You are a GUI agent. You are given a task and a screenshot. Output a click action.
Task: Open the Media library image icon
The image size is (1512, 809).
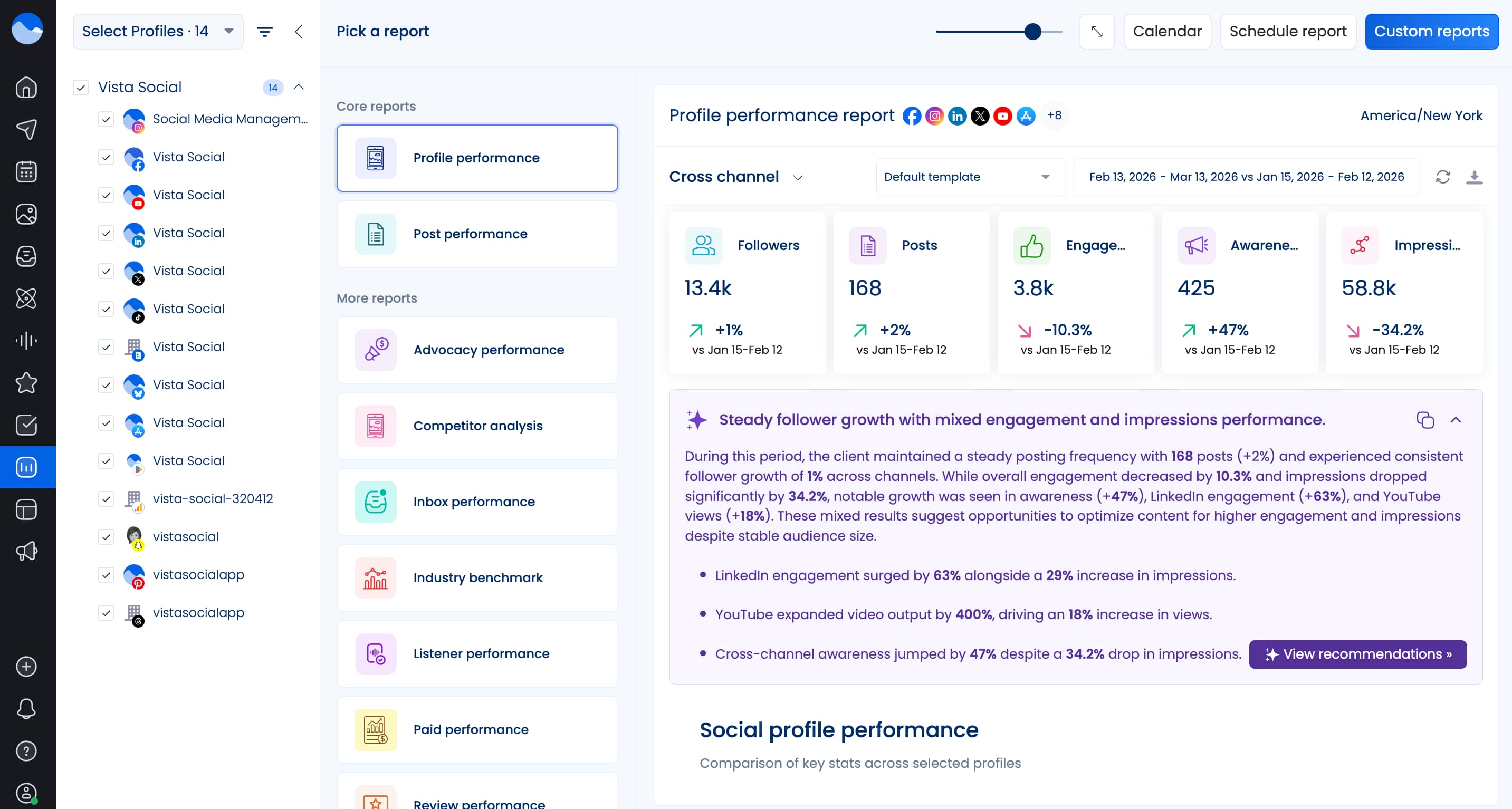click(26, 214)
